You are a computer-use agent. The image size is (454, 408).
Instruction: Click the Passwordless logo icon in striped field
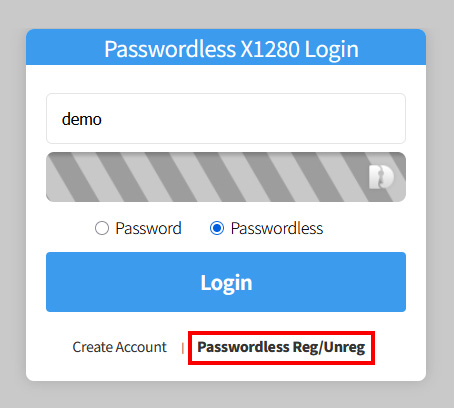(x=381, y=177)
